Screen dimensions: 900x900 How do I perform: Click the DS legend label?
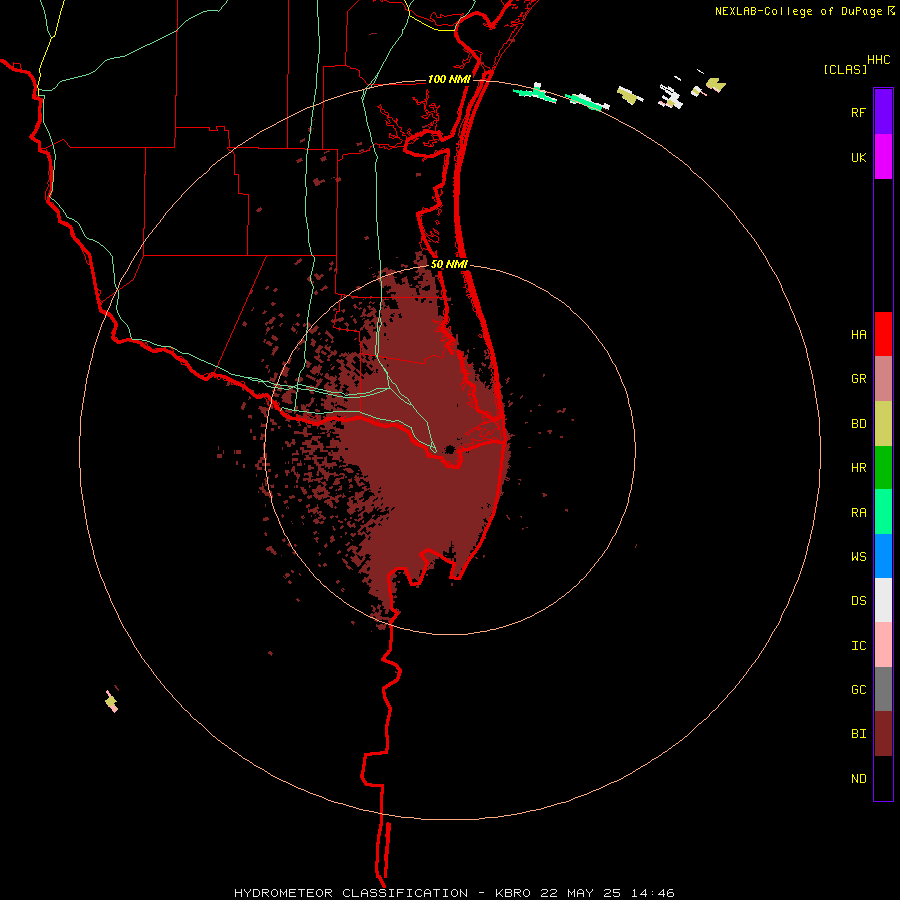(x=858, y=601)
